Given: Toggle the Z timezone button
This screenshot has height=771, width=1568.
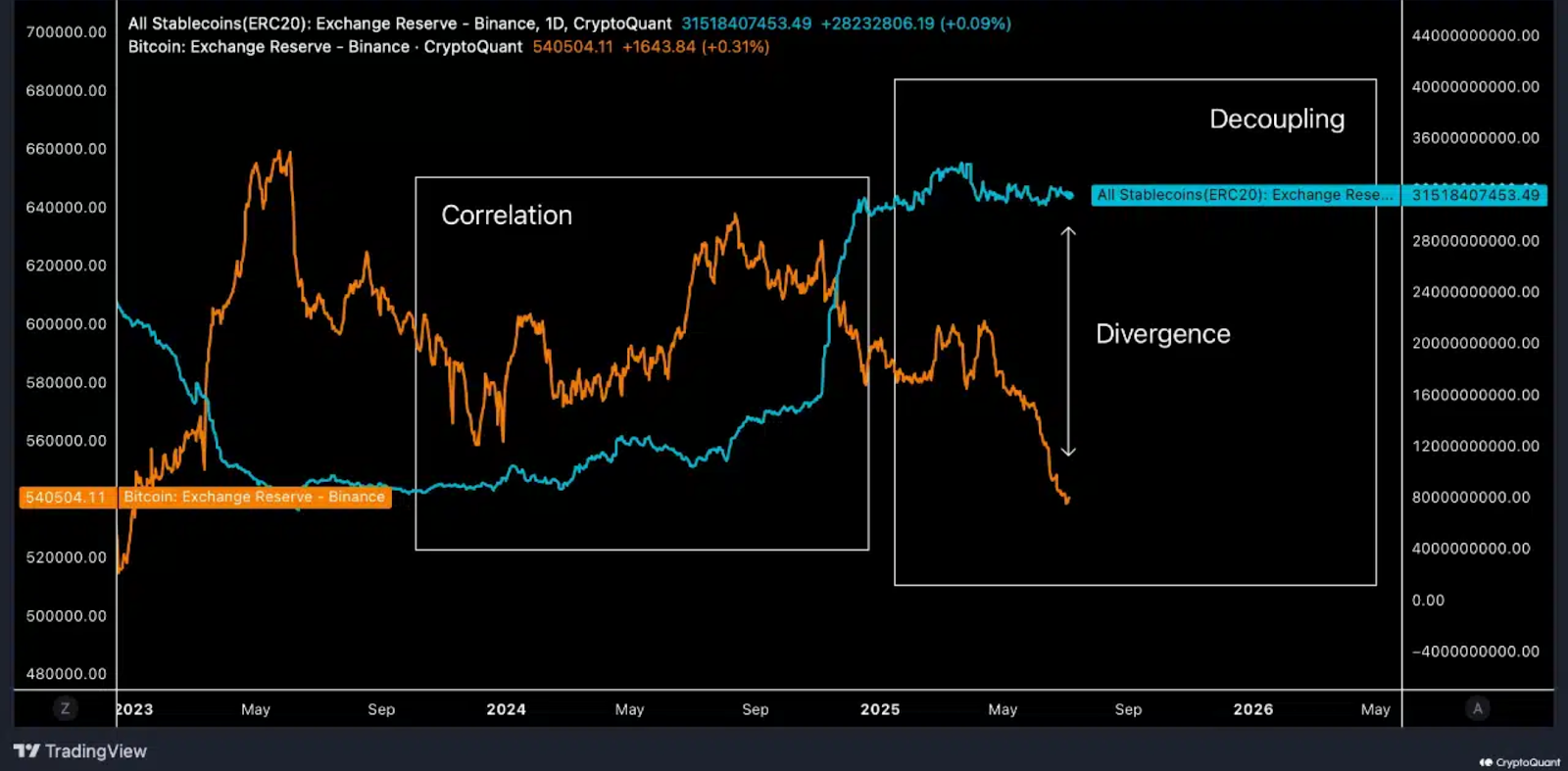Looking at the screenshot, I should [x=66, y=708].
